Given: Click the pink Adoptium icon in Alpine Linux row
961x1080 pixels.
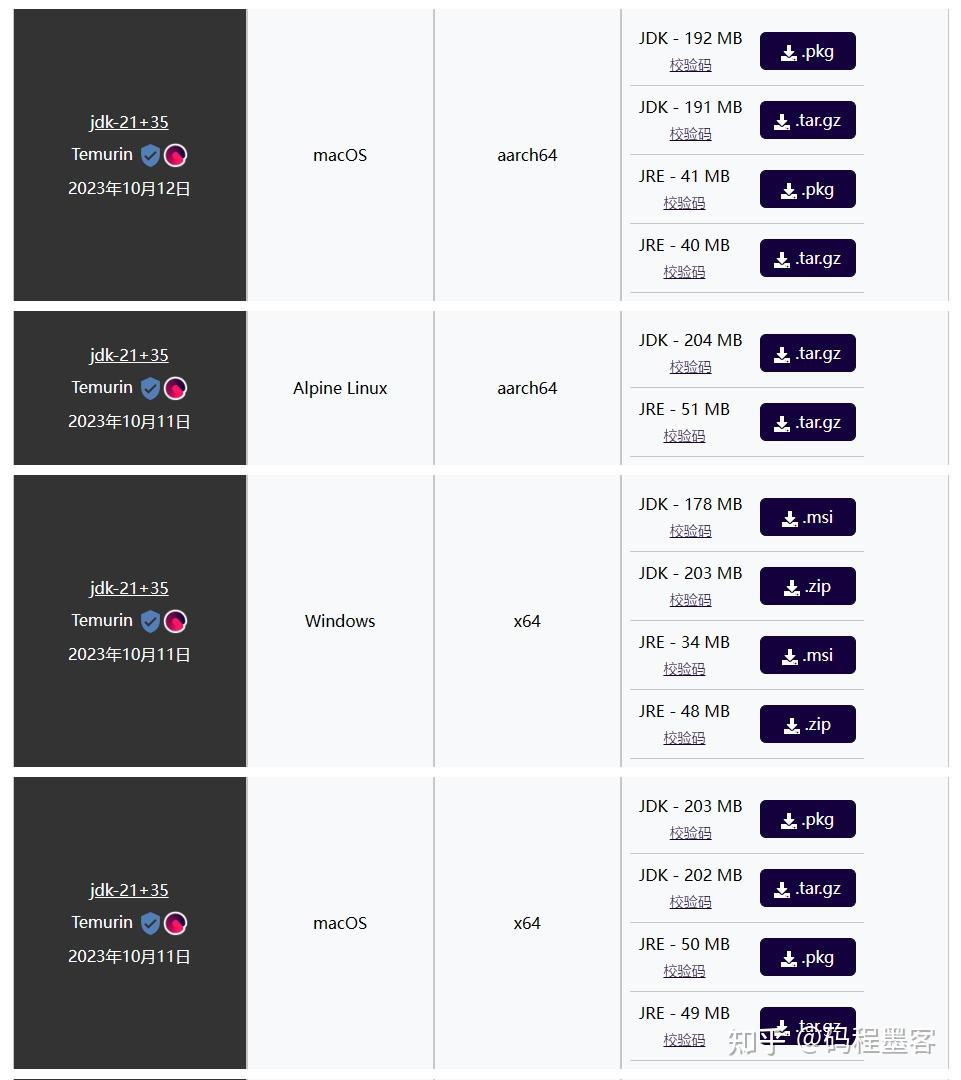Looking at the screenshot, I should [x=176, y=388].
